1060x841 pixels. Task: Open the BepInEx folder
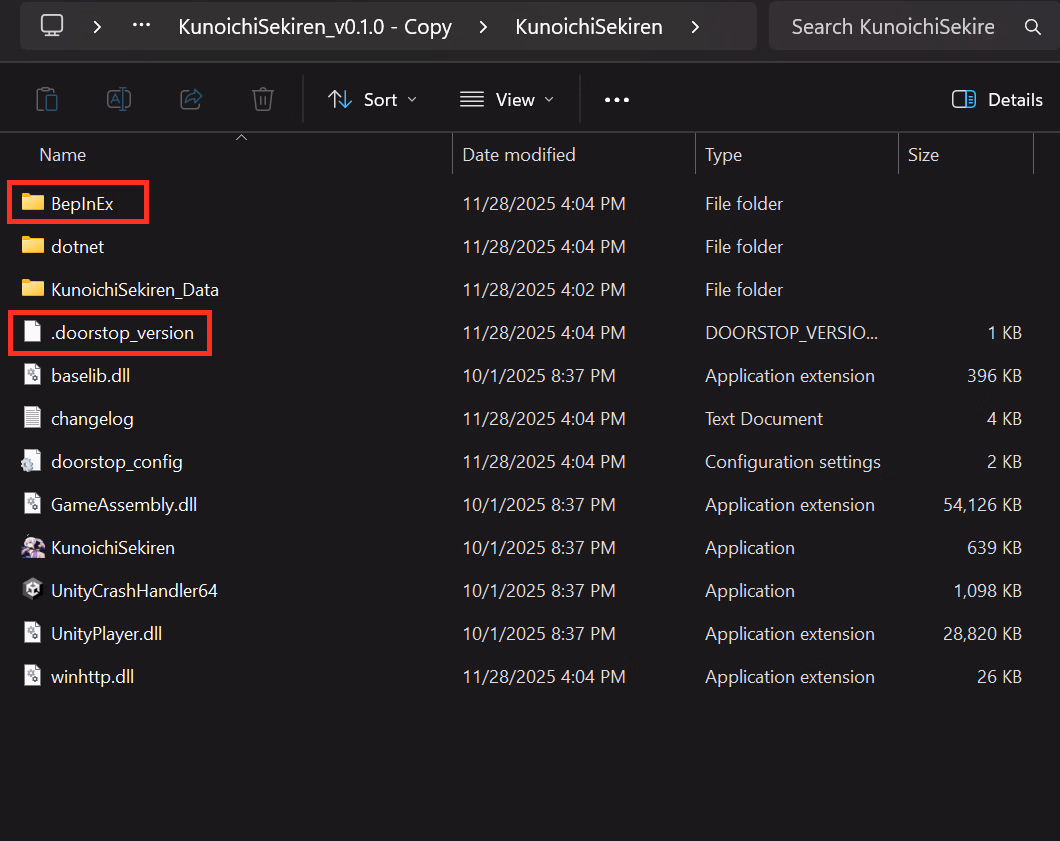coord(82,203)
